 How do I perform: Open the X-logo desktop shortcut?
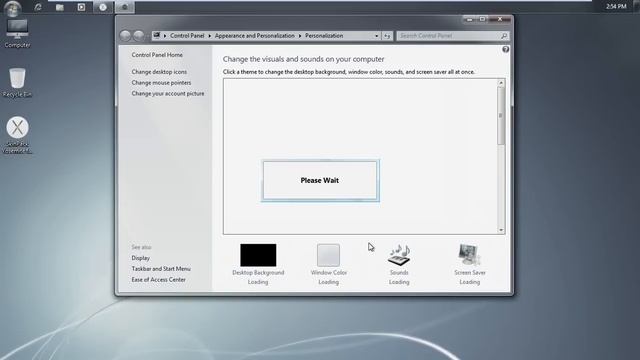pos(17,135)
